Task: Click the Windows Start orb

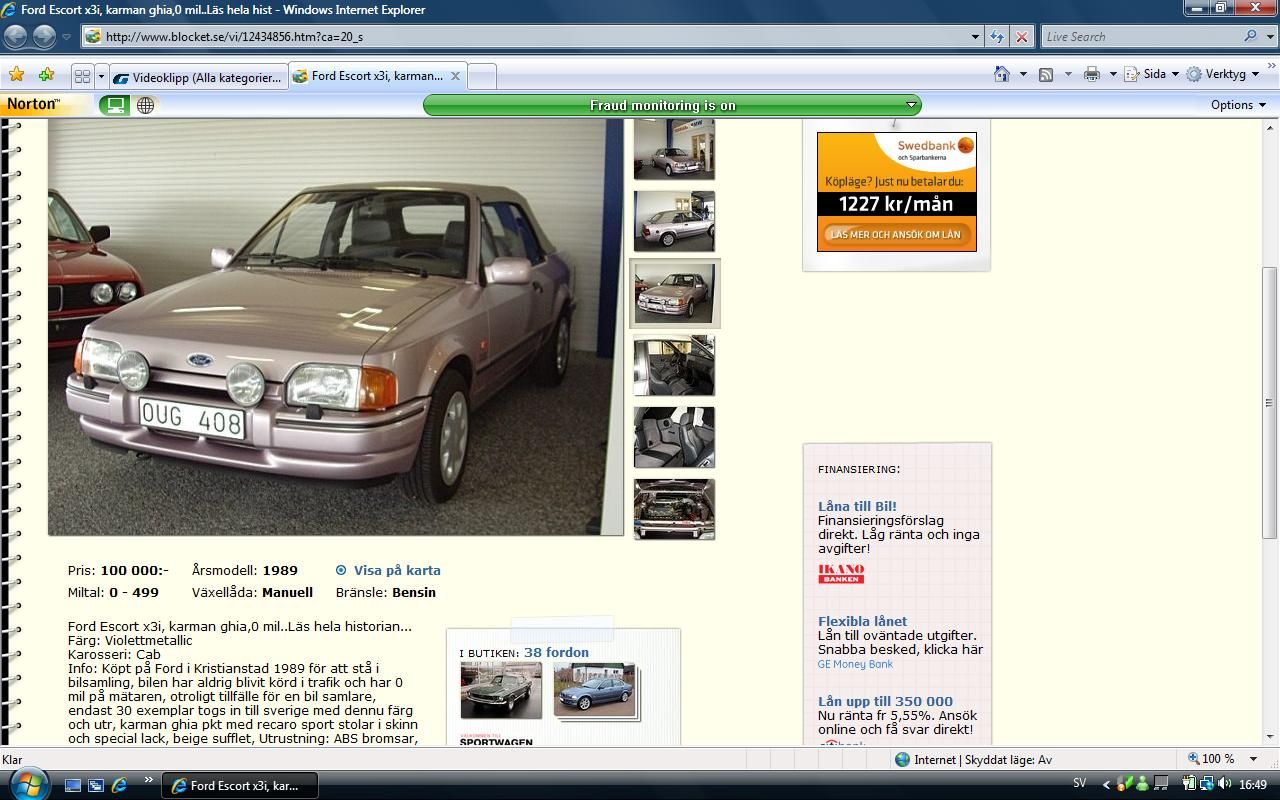Action: tap(27, 783)
